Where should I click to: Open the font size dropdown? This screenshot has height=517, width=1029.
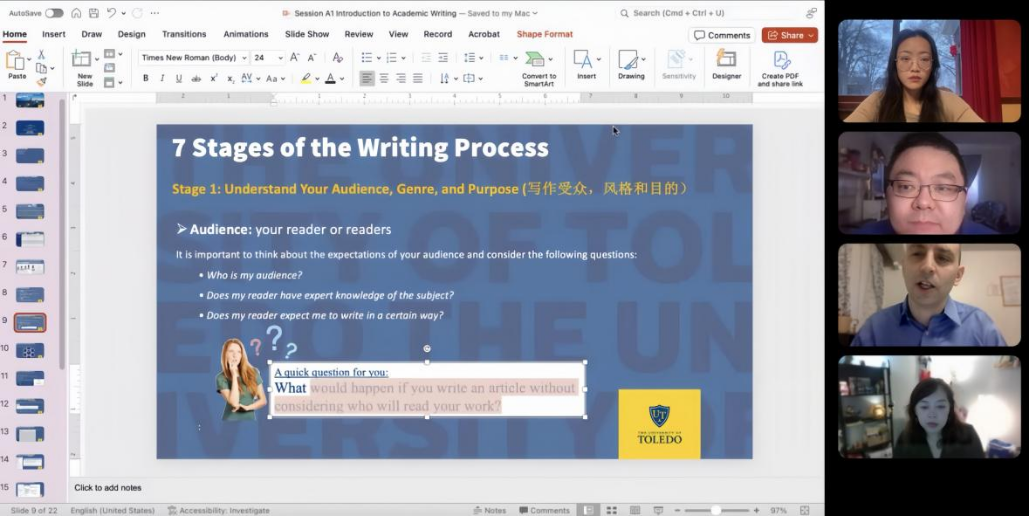(278, 58)
